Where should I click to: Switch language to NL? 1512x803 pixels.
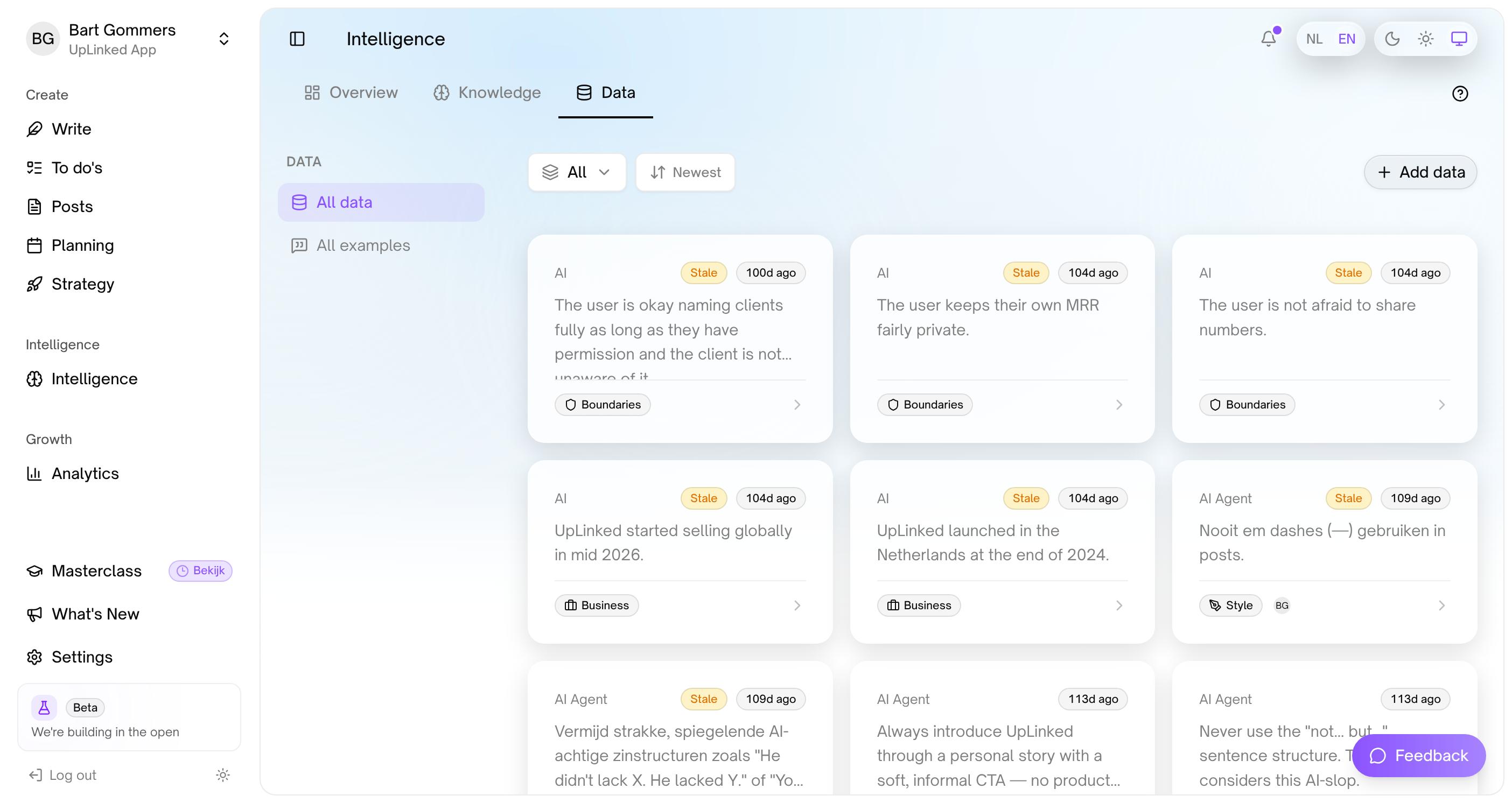(x=1314, y=39)
